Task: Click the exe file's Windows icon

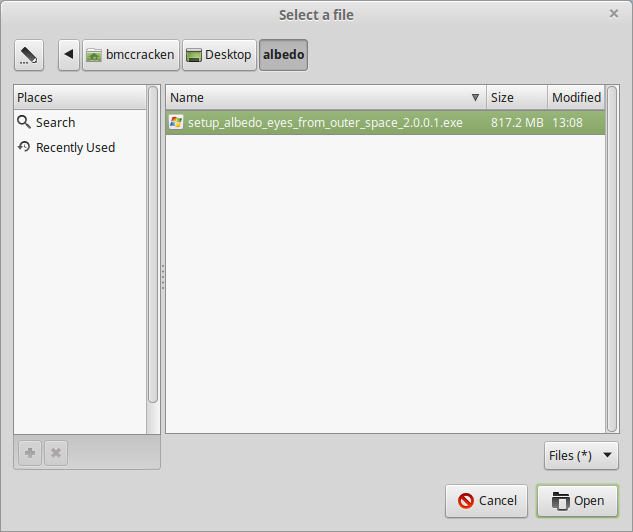Action: [x=176, y=122]
